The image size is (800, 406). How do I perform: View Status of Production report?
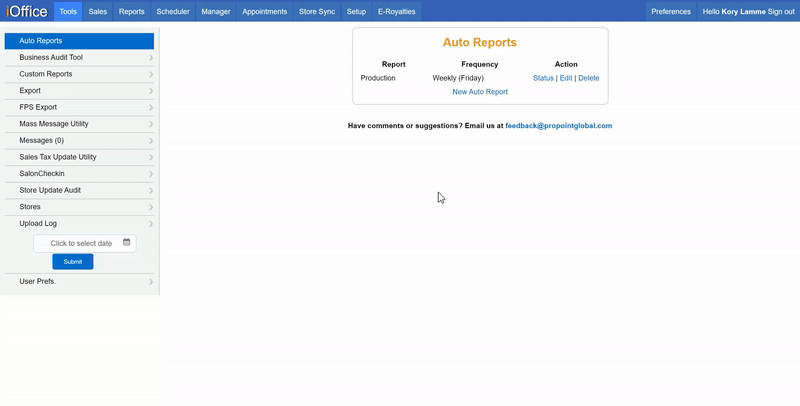[x=543, y=78]
